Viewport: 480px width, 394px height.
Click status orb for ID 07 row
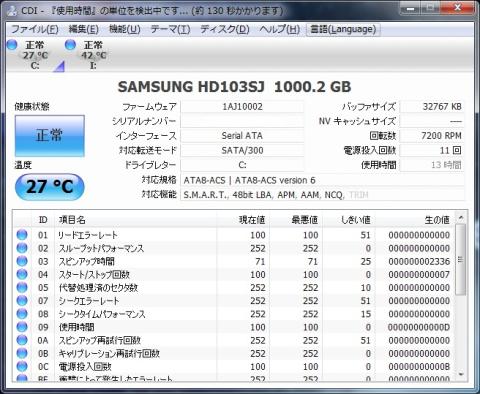pyautogui.click(x=22, y=301)
